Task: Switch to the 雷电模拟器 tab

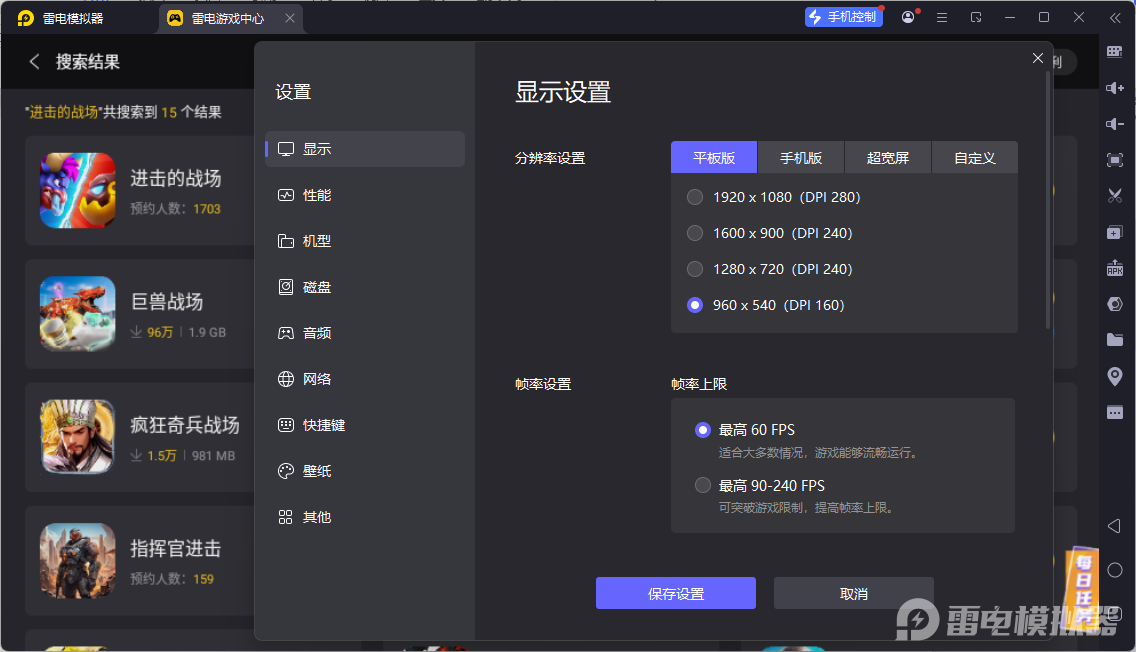Action: point(61,18)
